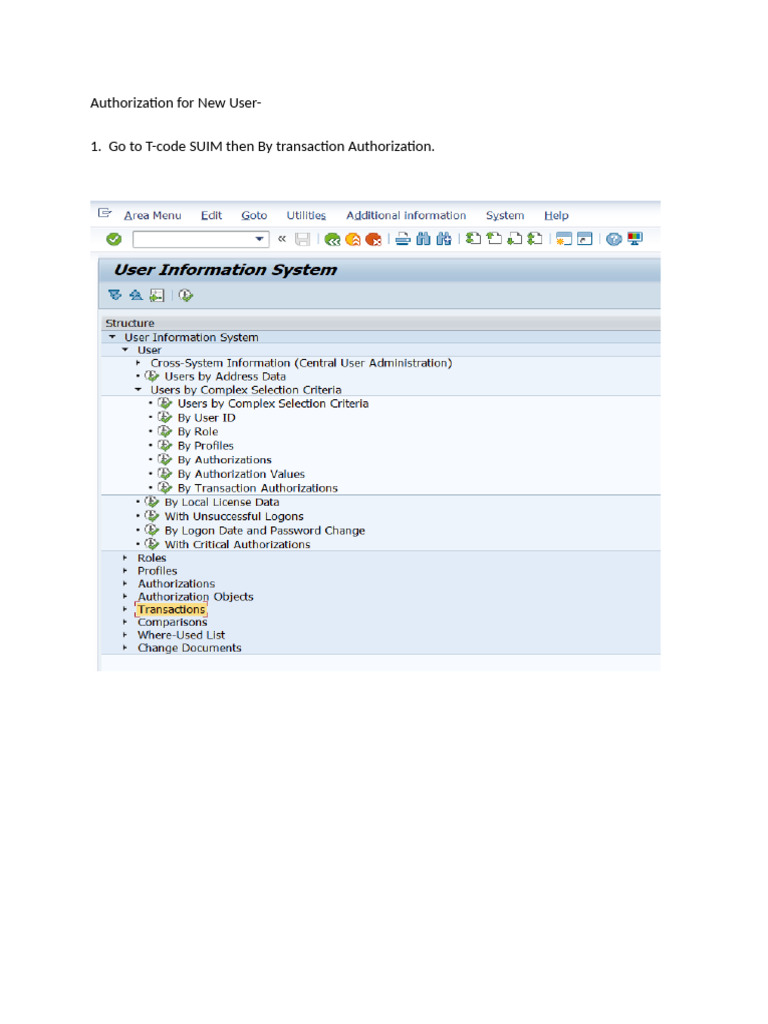Click the Expand Subtree icon
The width and height of the screenshot is (768, 1024).
click(115, 295)
